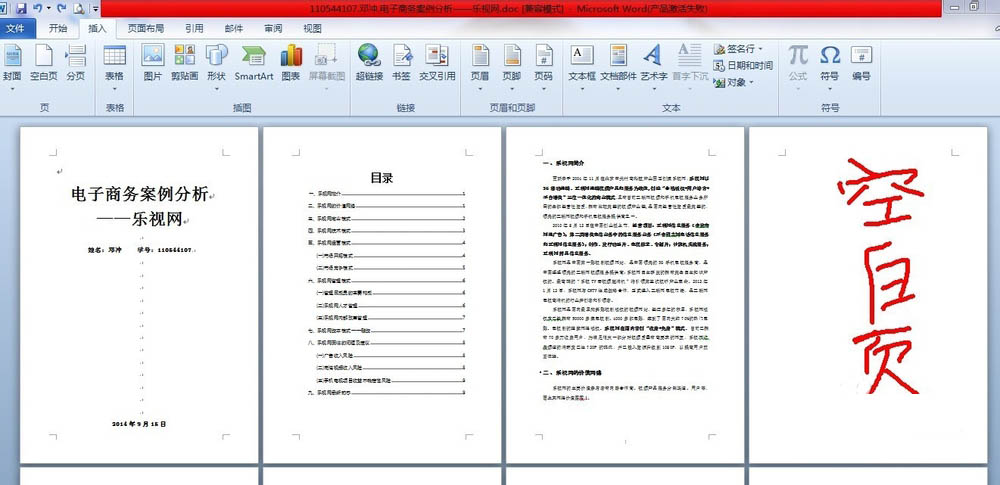
Task: Insert a cross-reference with 交叉引用
Action: click(x=437, y=63)
